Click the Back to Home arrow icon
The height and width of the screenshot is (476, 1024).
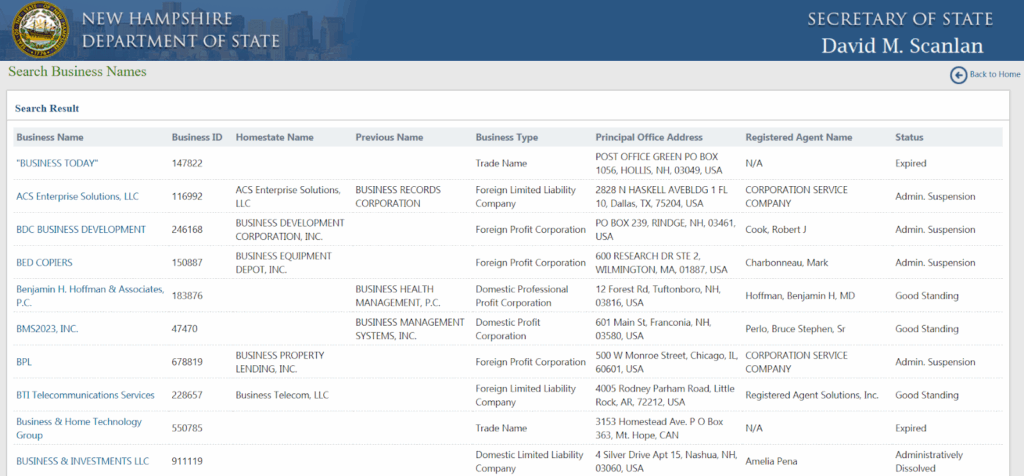coord(958,75)
